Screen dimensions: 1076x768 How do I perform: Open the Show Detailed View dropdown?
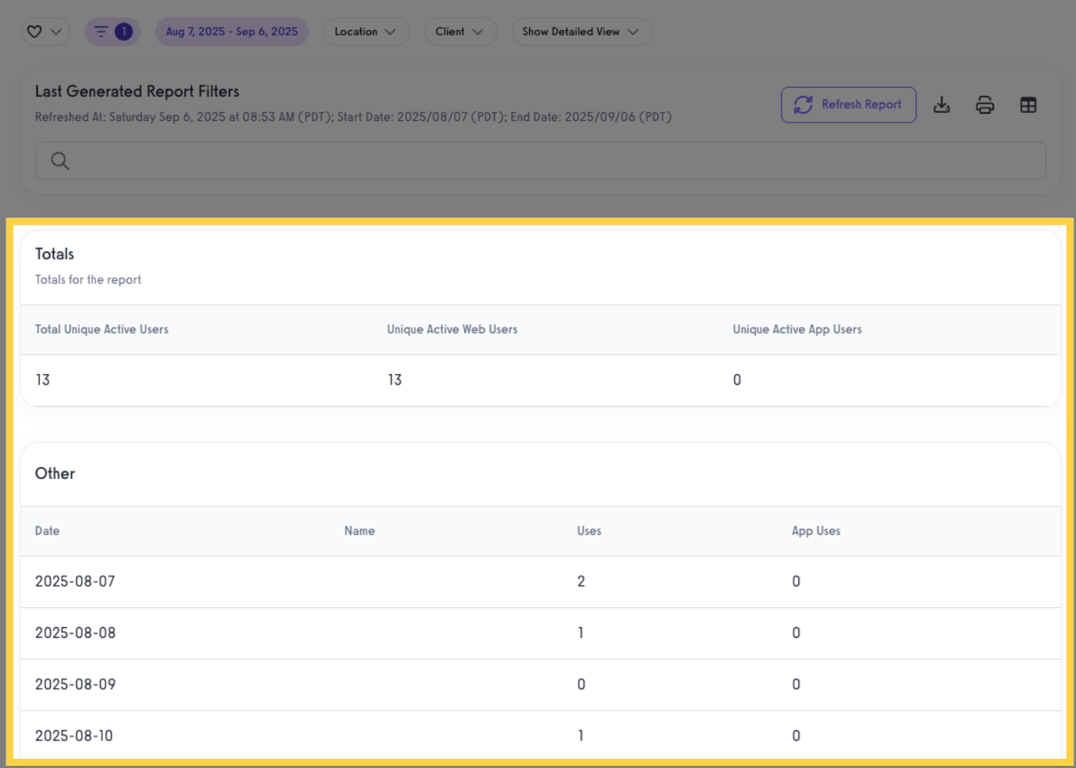(x=581, y=32)
